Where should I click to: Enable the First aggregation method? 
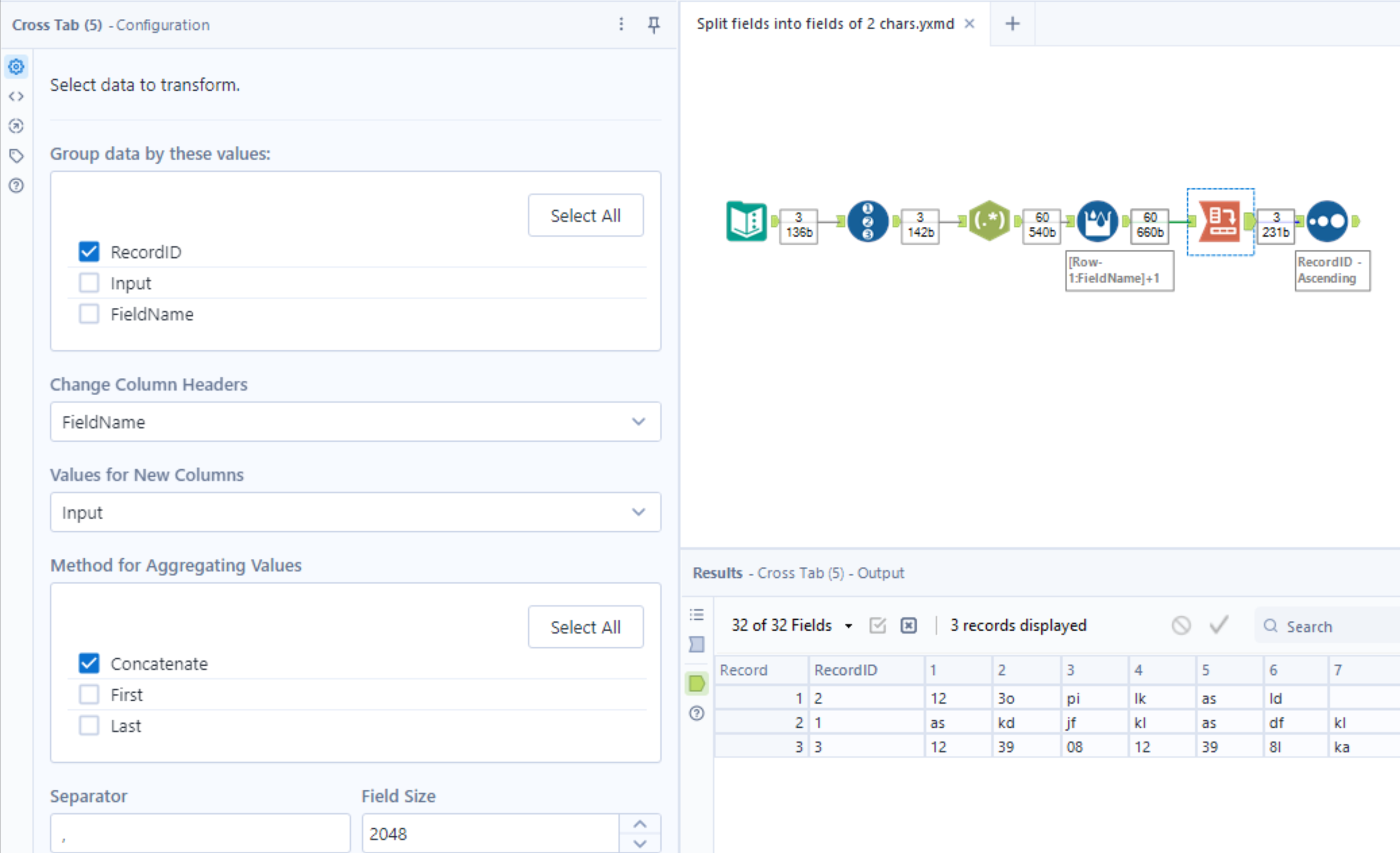click(89, 694)
